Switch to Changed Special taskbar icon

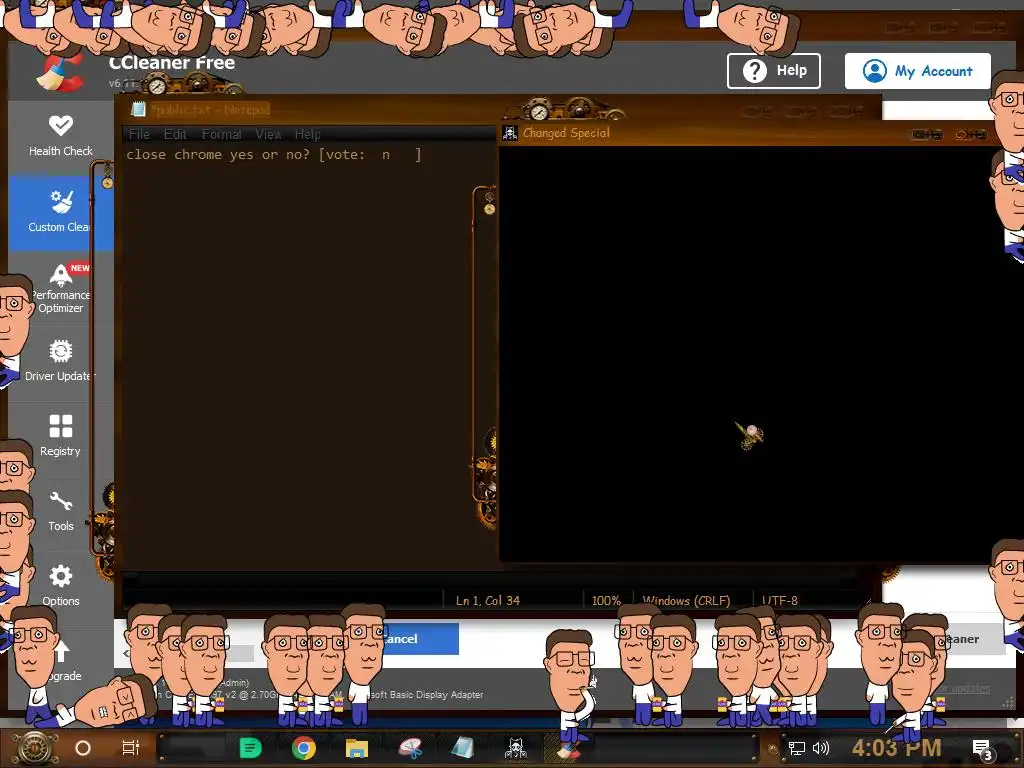coord(516,748)
